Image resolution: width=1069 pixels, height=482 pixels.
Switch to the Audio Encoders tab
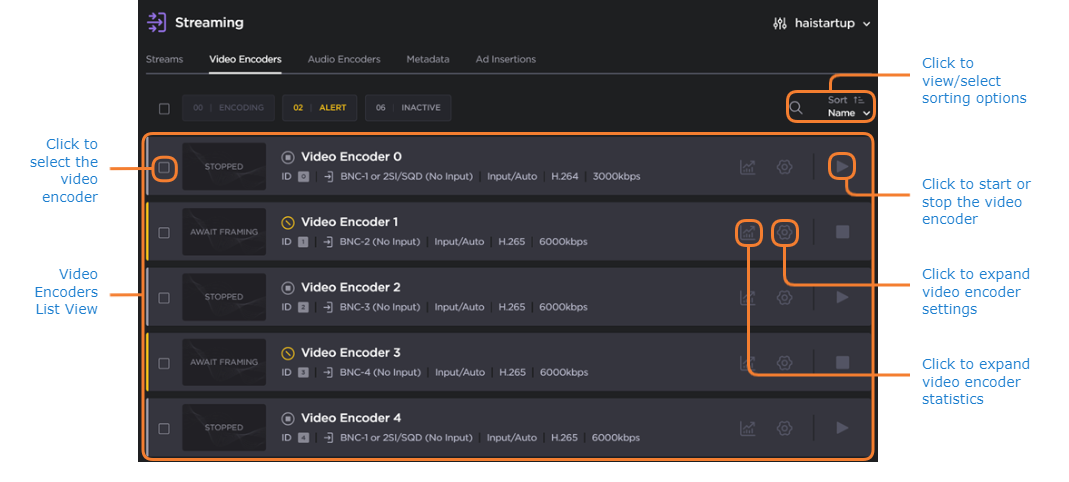point(344,59)
